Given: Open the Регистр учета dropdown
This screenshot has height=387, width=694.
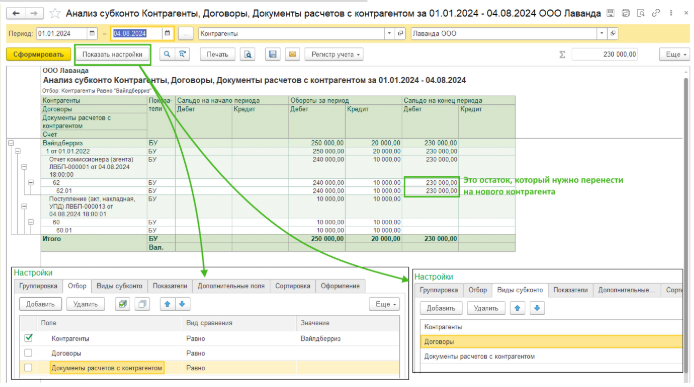Looking at the screenshot, I should click(334, 54).
